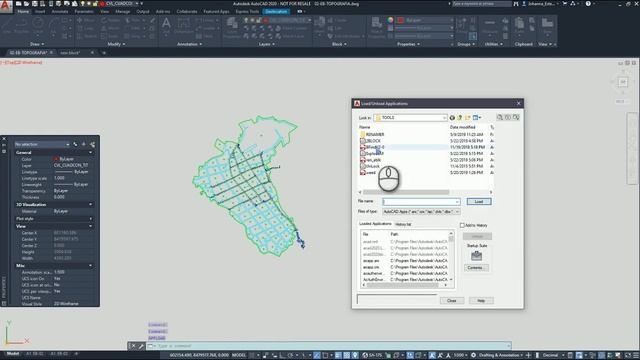The image size is (640, 360).
Task: Open command line Customize wrench icon
Action: (x=141, y=346)
